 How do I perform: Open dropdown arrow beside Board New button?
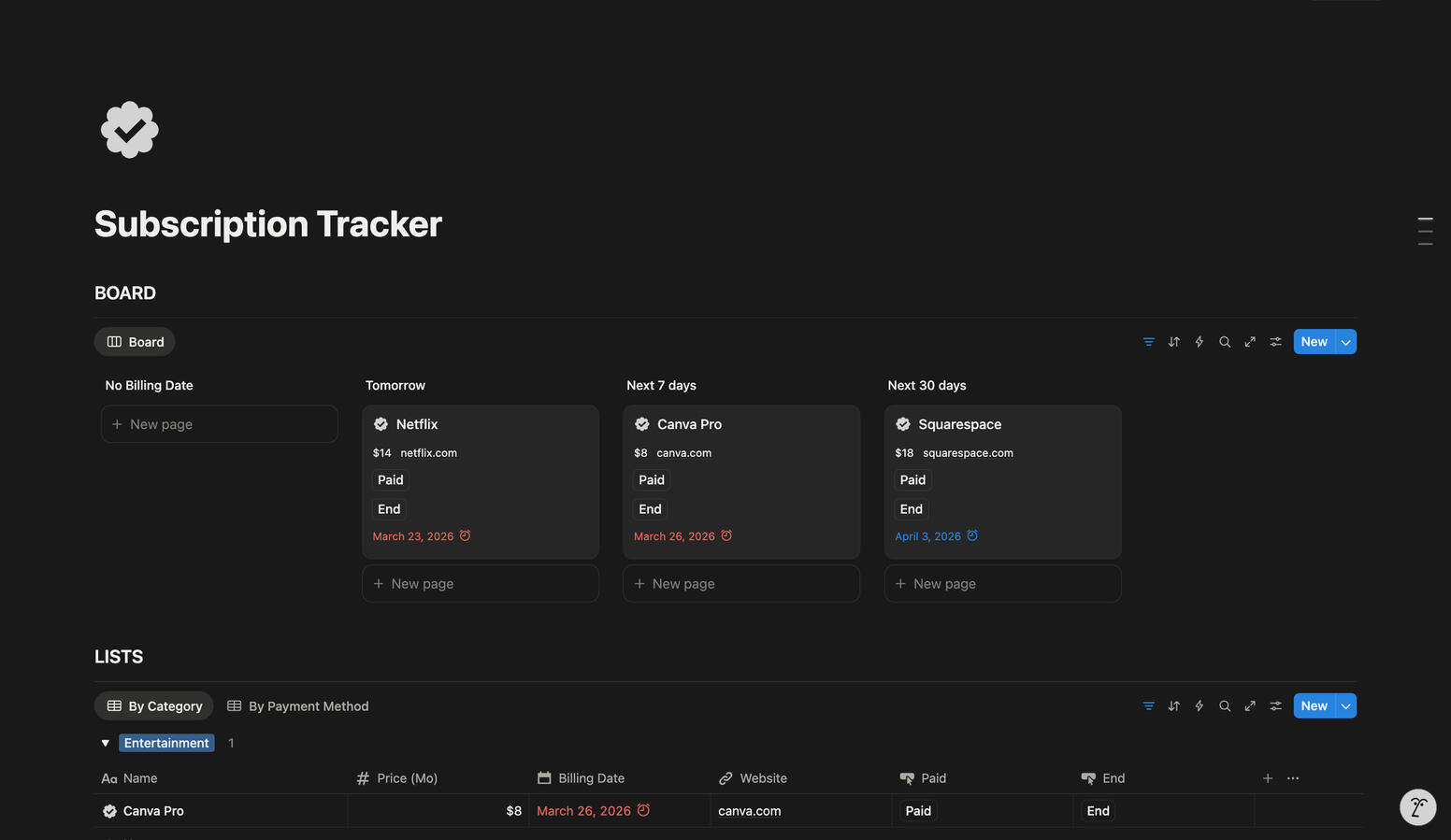coord(1346,342)
